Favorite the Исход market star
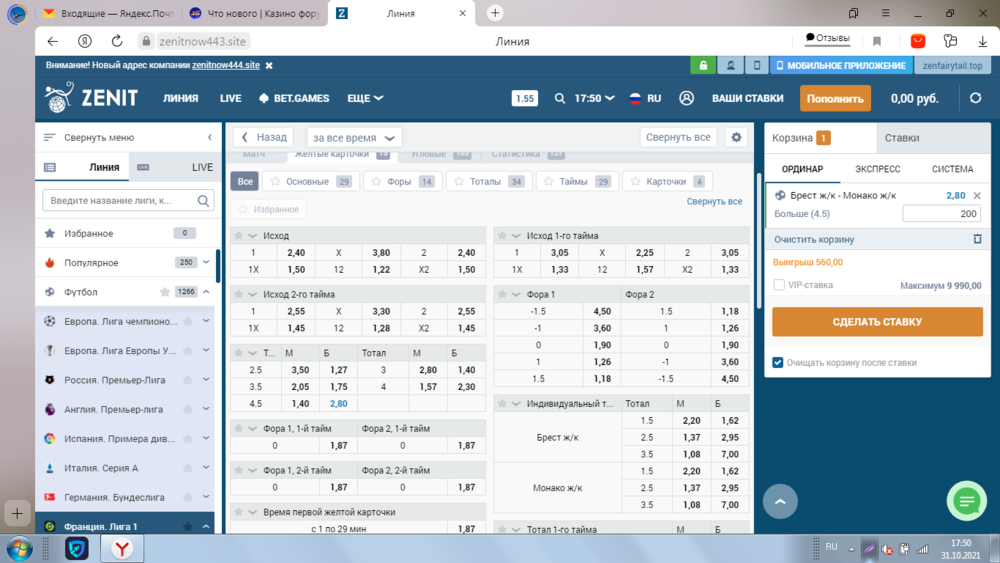1000x563 pixels. 239,236
